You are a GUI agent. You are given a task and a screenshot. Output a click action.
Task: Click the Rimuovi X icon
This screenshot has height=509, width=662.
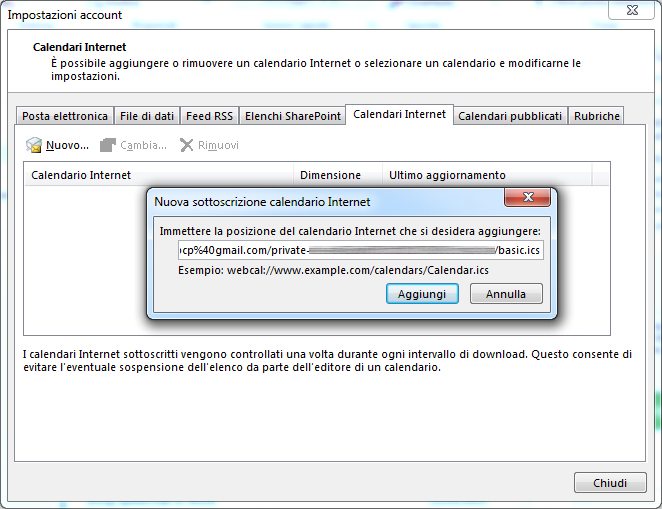point(186,146)
